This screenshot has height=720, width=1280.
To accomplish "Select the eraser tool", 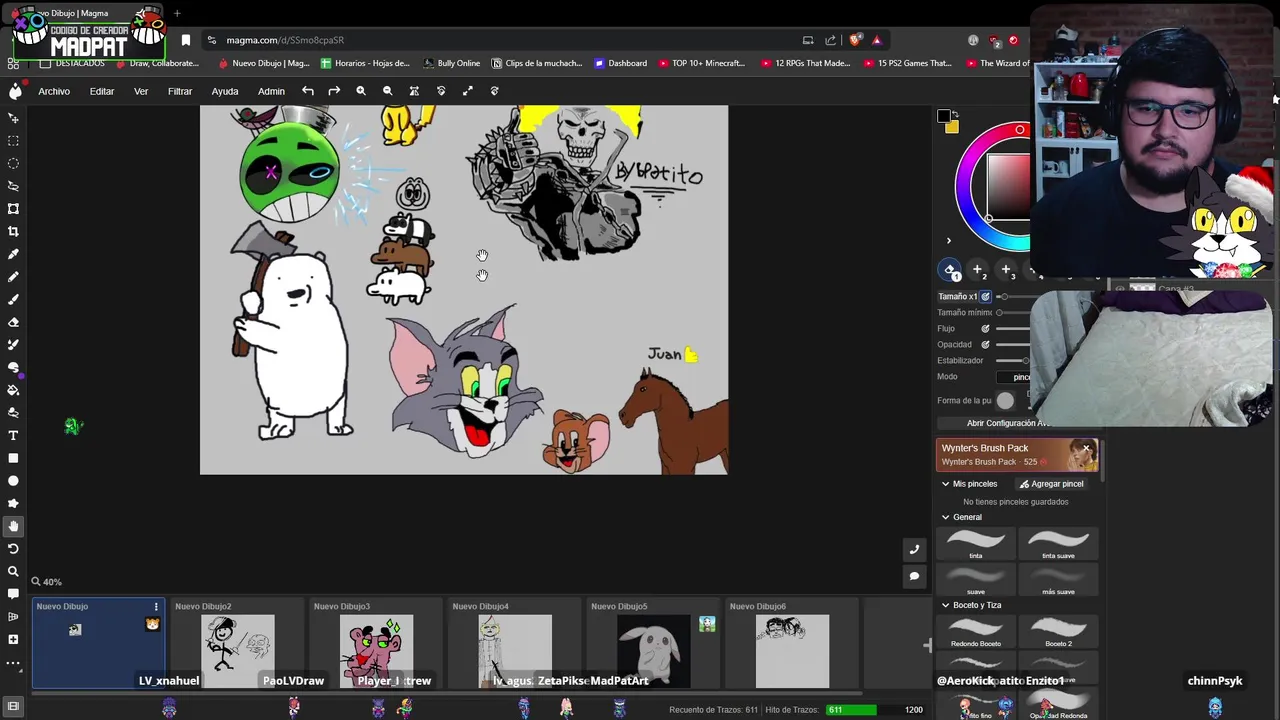I will (x=13, y=322).
